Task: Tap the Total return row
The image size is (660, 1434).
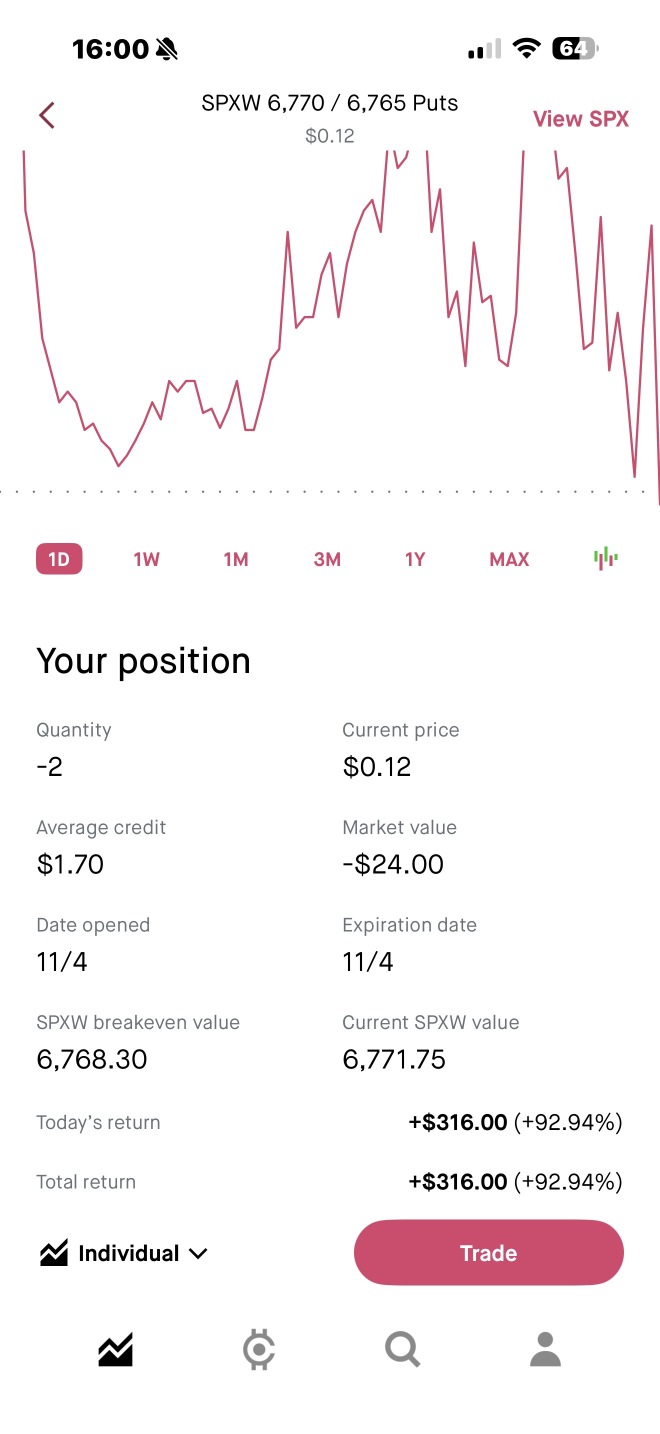Action: 330,1182
